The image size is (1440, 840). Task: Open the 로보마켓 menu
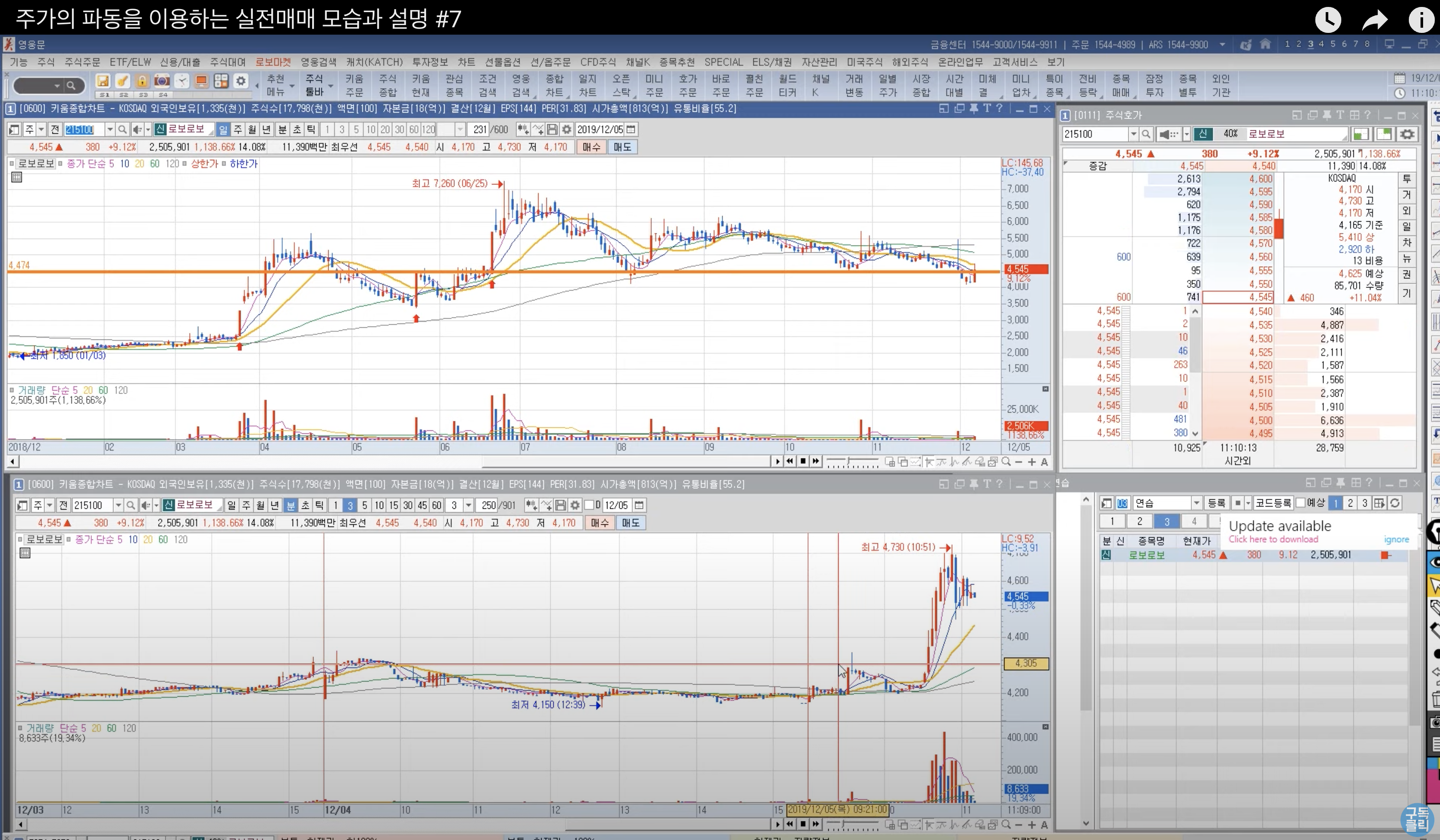[x=273, y=62]
